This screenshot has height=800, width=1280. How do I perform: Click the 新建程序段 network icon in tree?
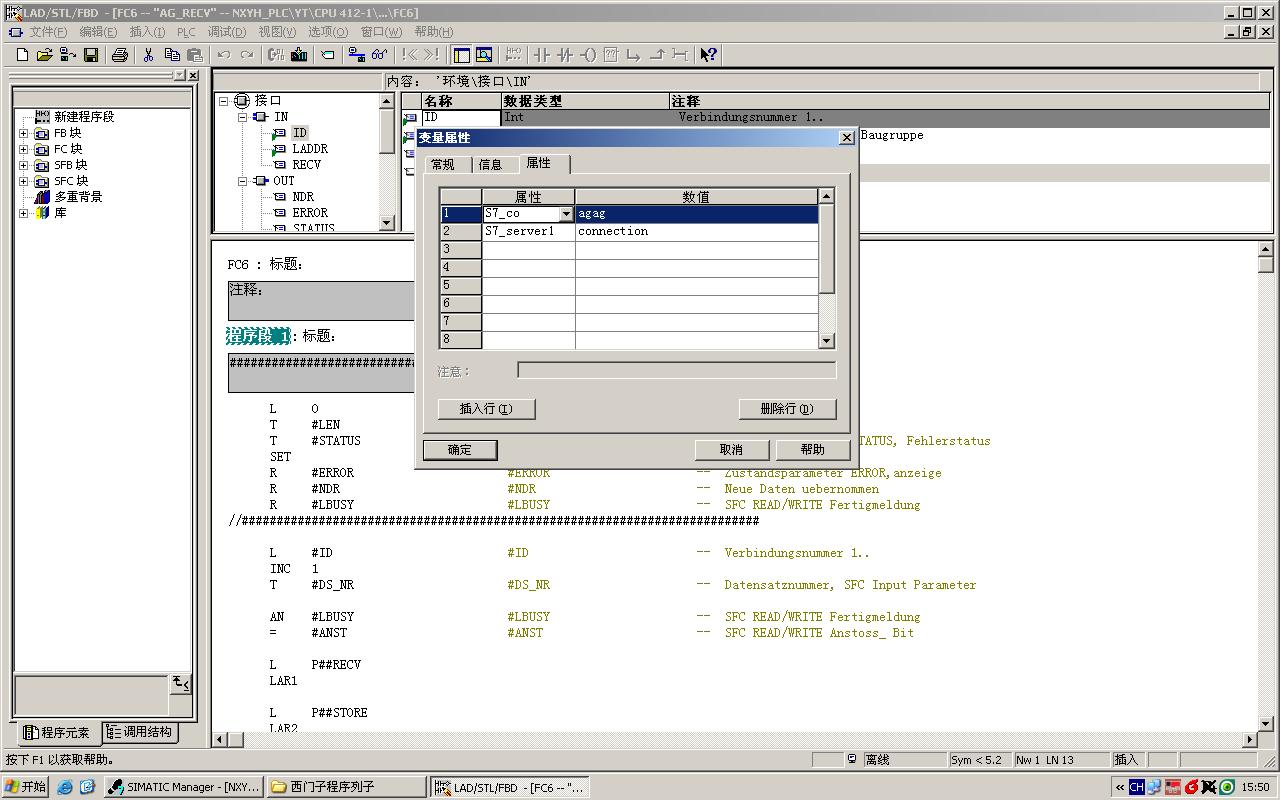42,117
